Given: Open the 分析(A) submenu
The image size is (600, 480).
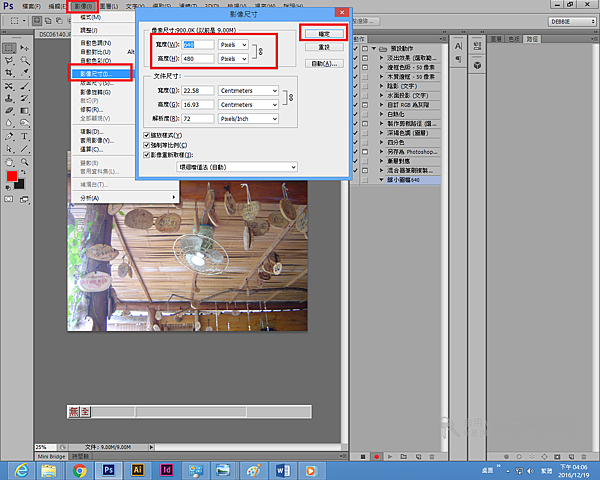Looking at the screenshot, I should point(125,198).
